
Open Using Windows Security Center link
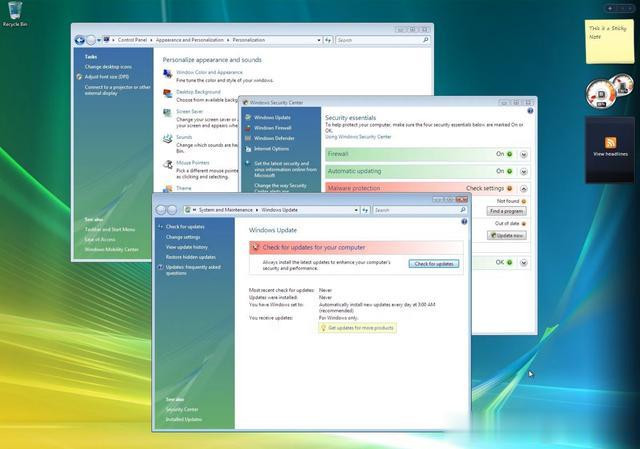pos(358,137)
